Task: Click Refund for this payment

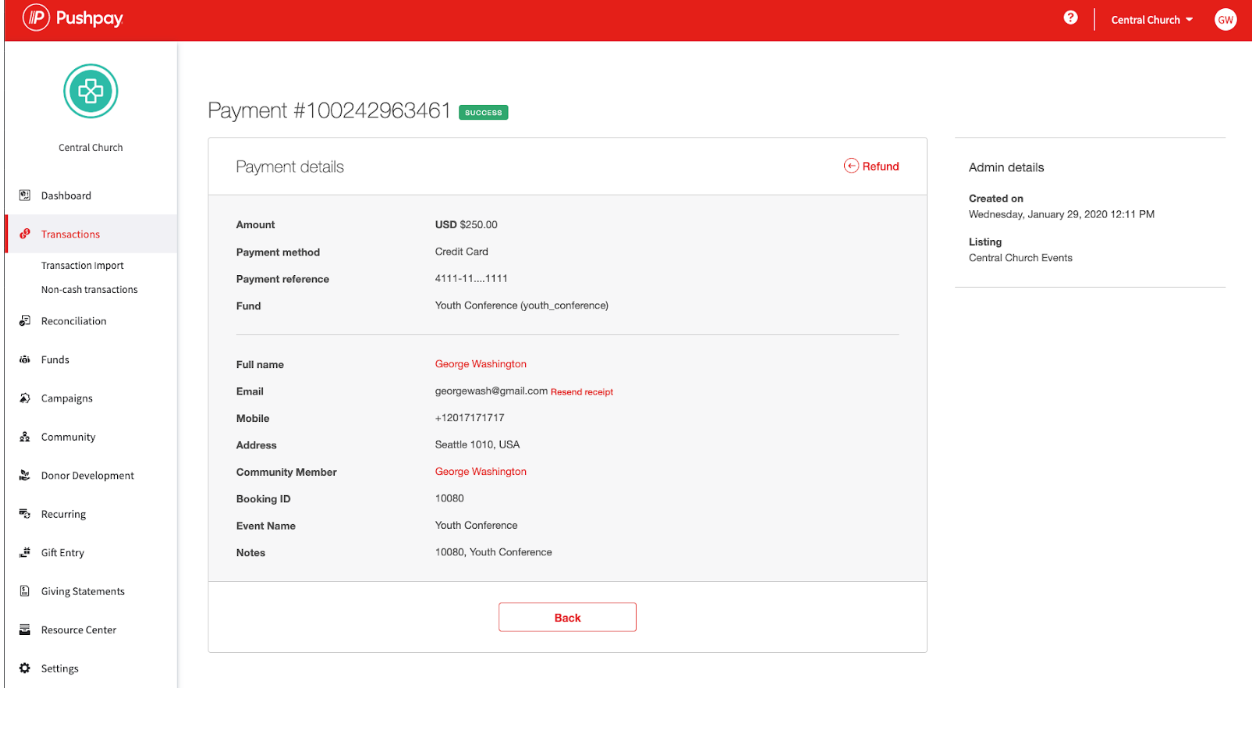Action: [x=871, y=166]
